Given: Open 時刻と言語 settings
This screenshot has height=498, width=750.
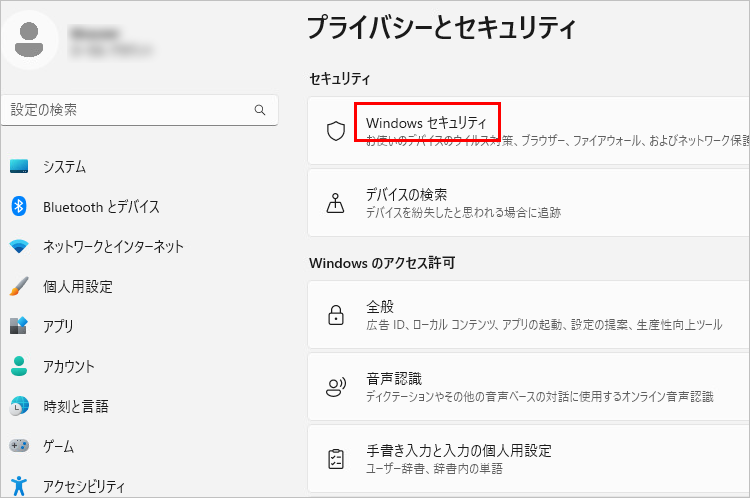Looking at the screenshot, I should click(75, 407).
